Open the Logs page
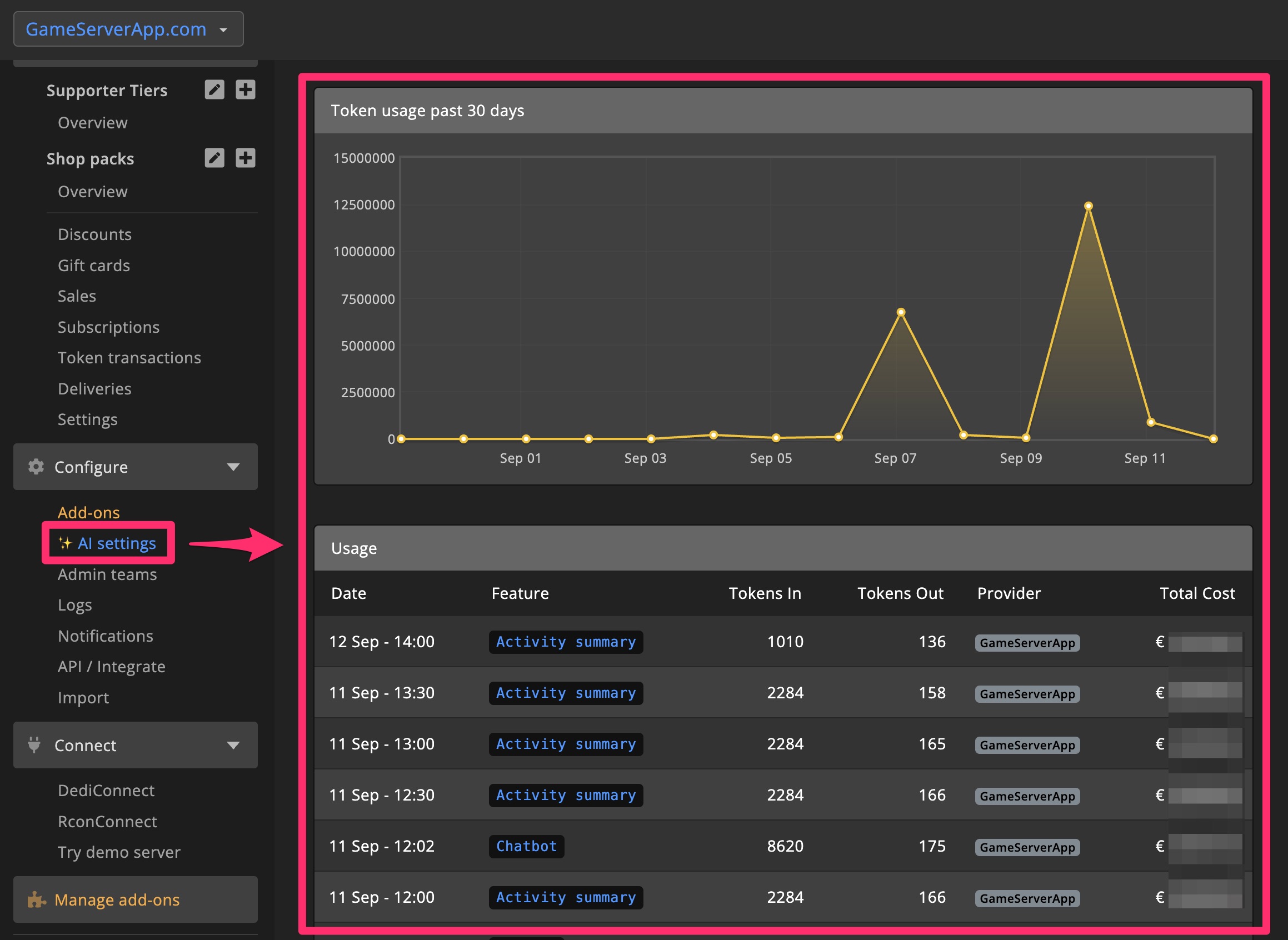 click(x=75, y=606)
